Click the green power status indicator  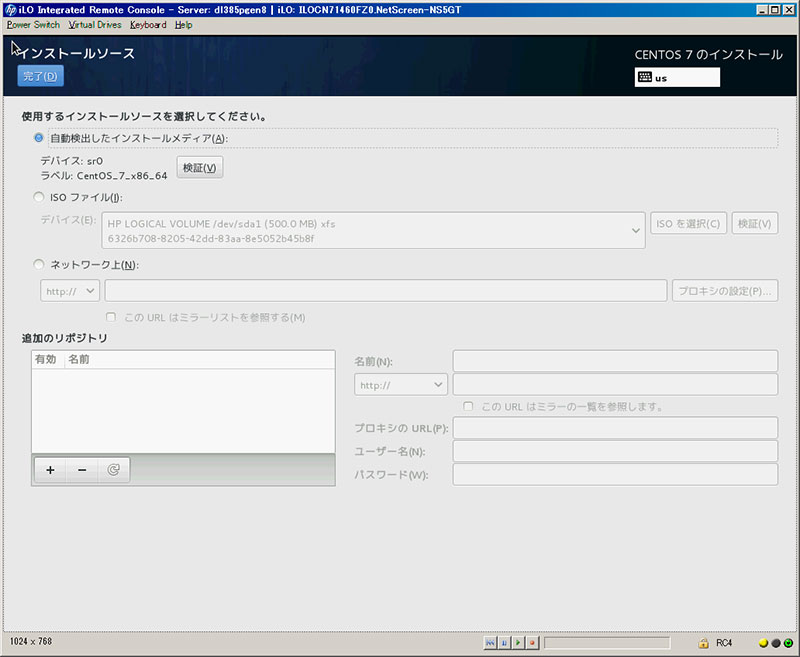[x=788, y=643]
